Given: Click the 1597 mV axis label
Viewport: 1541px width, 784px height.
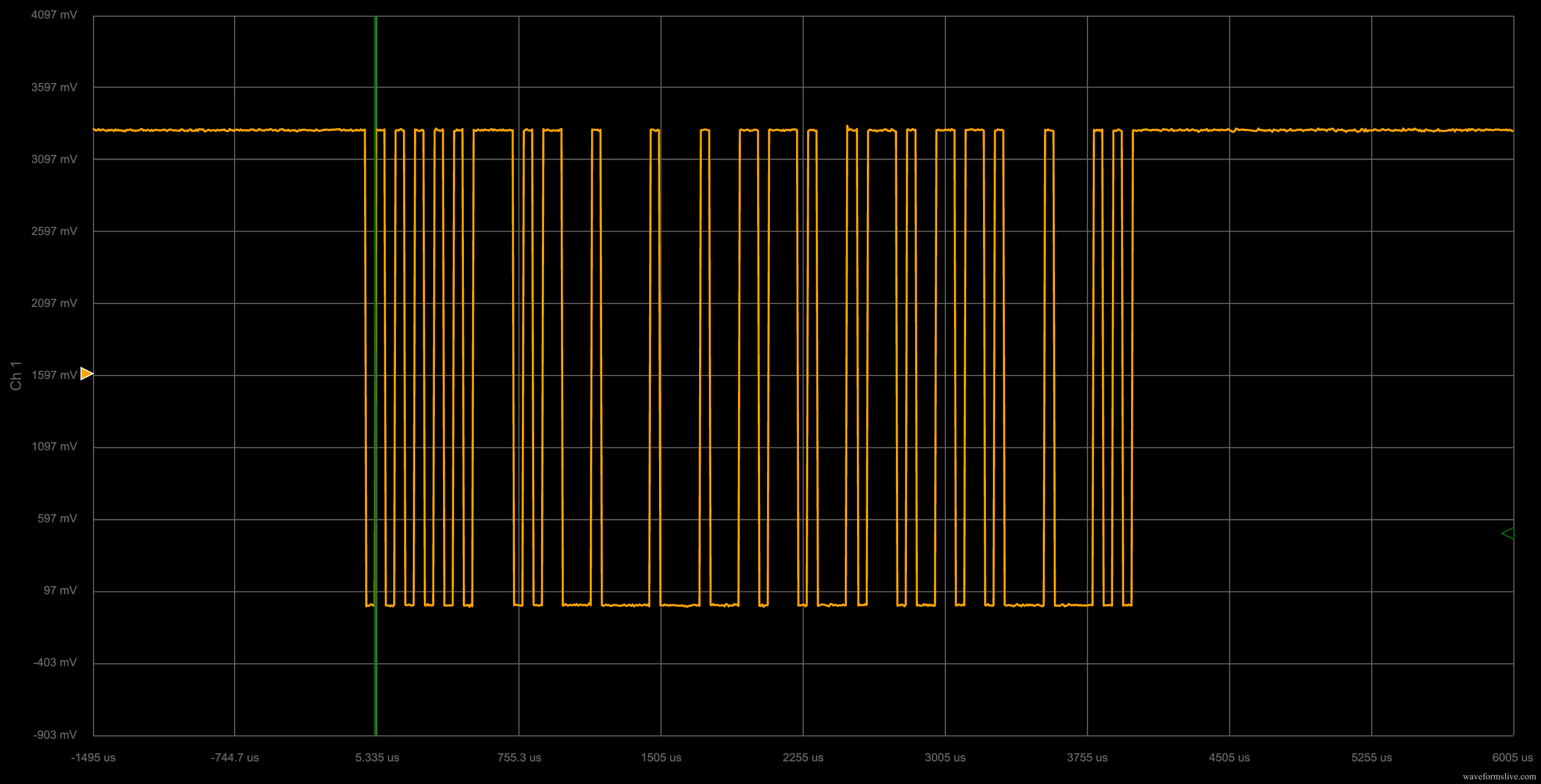Looking at the screenshot, I should pyautogui.click(x=54, y=375).
